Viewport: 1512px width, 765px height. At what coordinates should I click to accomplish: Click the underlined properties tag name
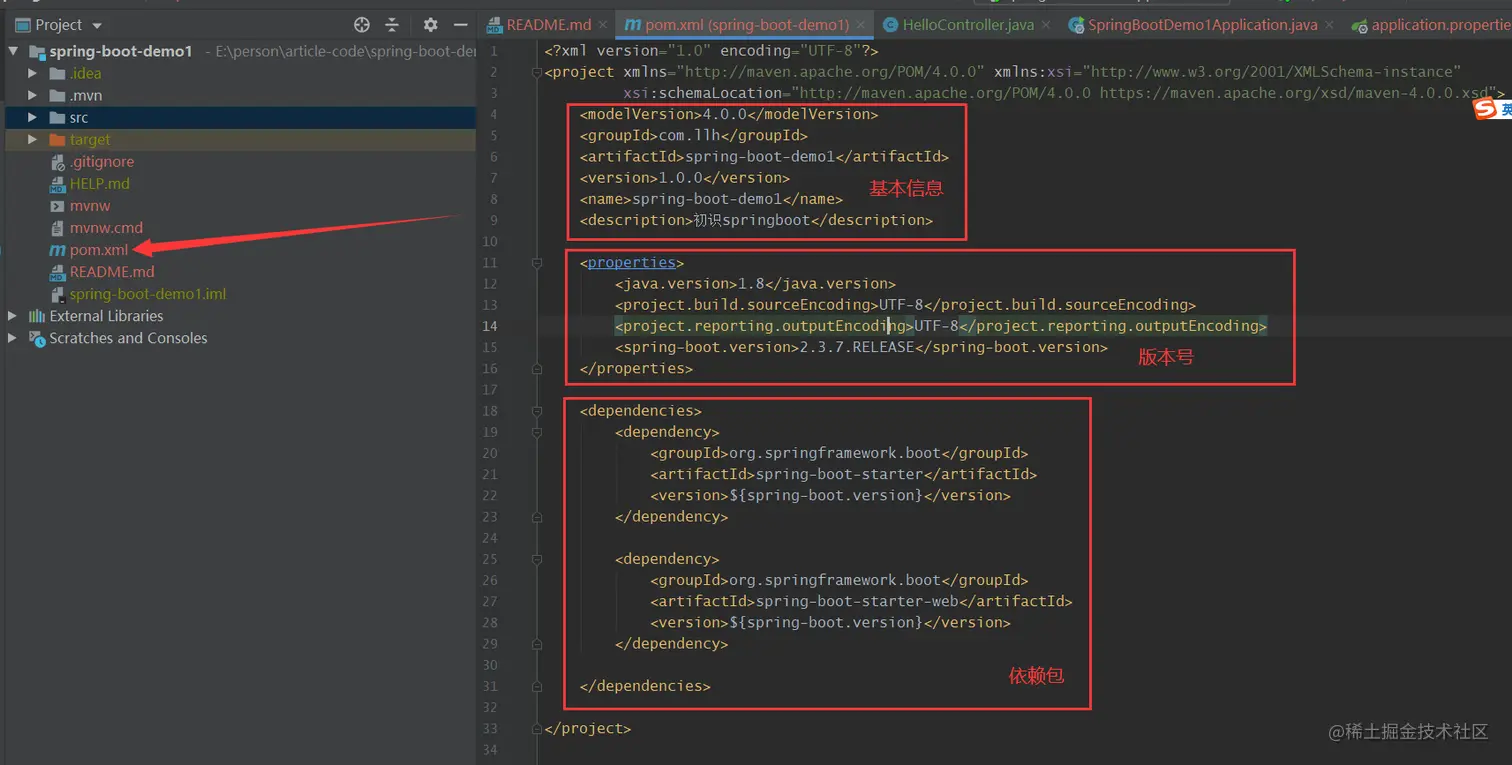632,263
